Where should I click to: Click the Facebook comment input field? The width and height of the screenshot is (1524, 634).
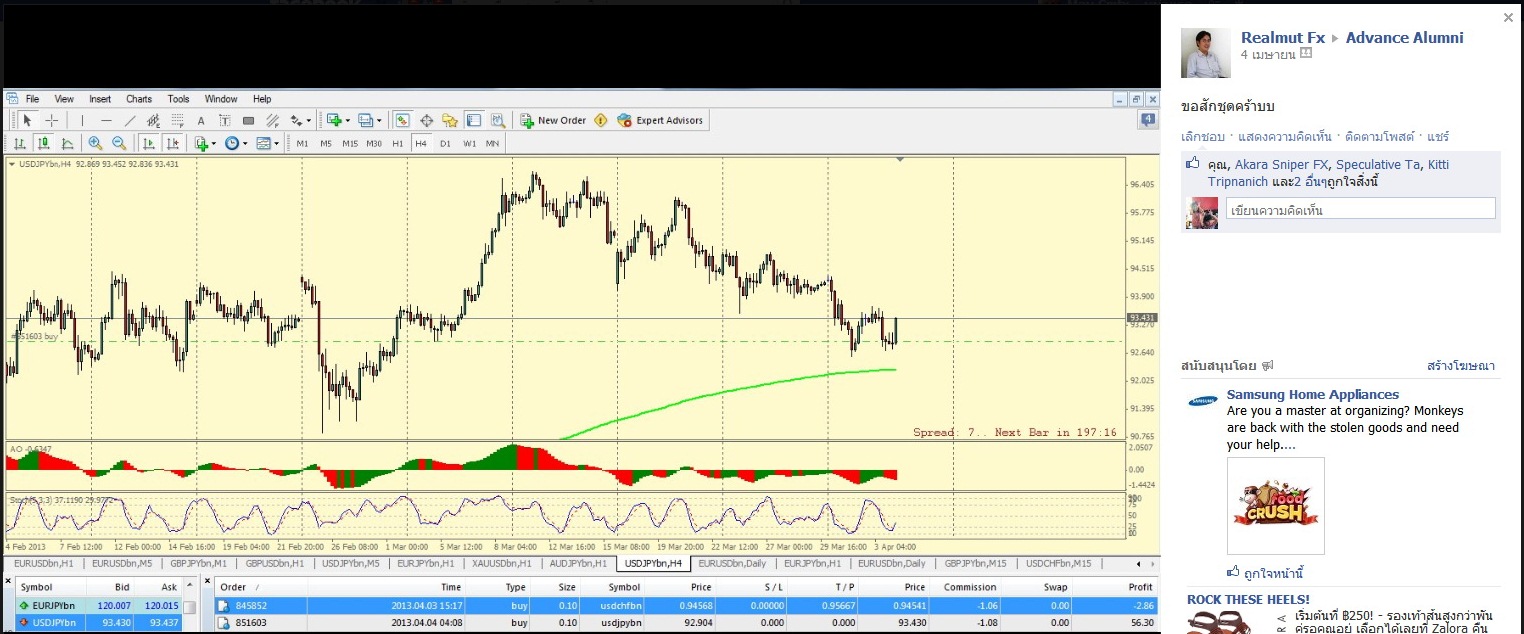click(x=1360, y=209)
